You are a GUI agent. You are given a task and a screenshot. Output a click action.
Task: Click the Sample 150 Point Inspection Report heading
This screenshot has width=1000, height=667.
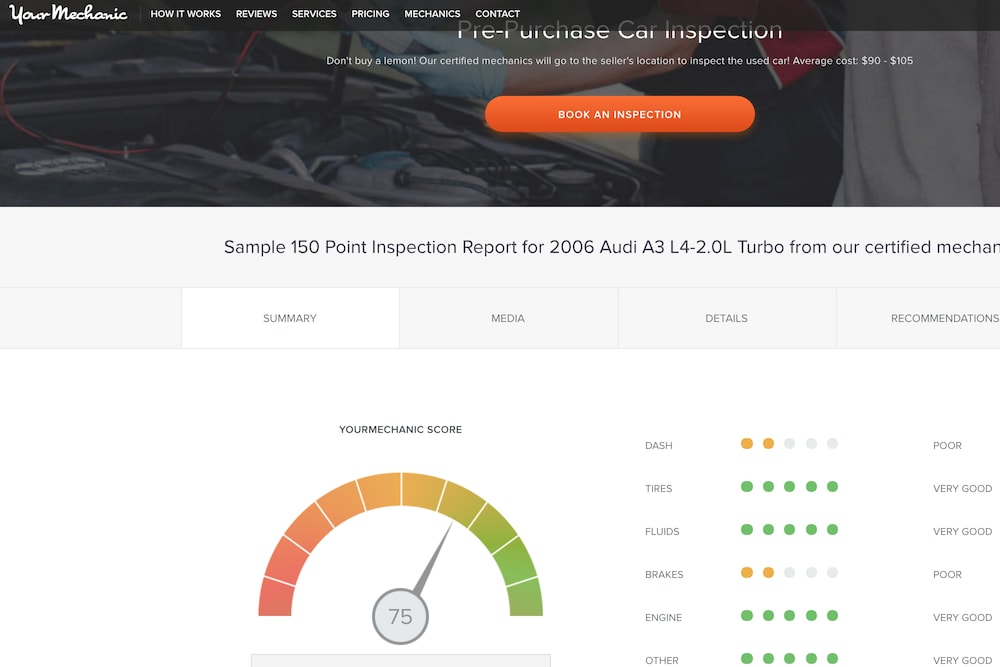(612, 247)
